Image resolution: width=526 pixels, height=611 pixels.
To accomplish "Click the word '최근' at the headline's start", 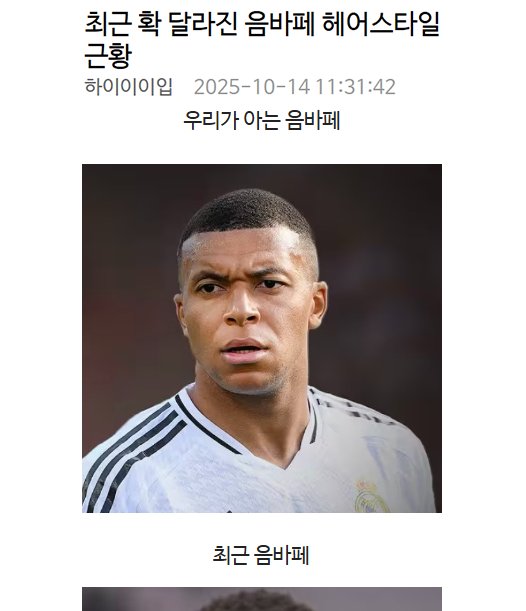I will click(x=107, y=24).
